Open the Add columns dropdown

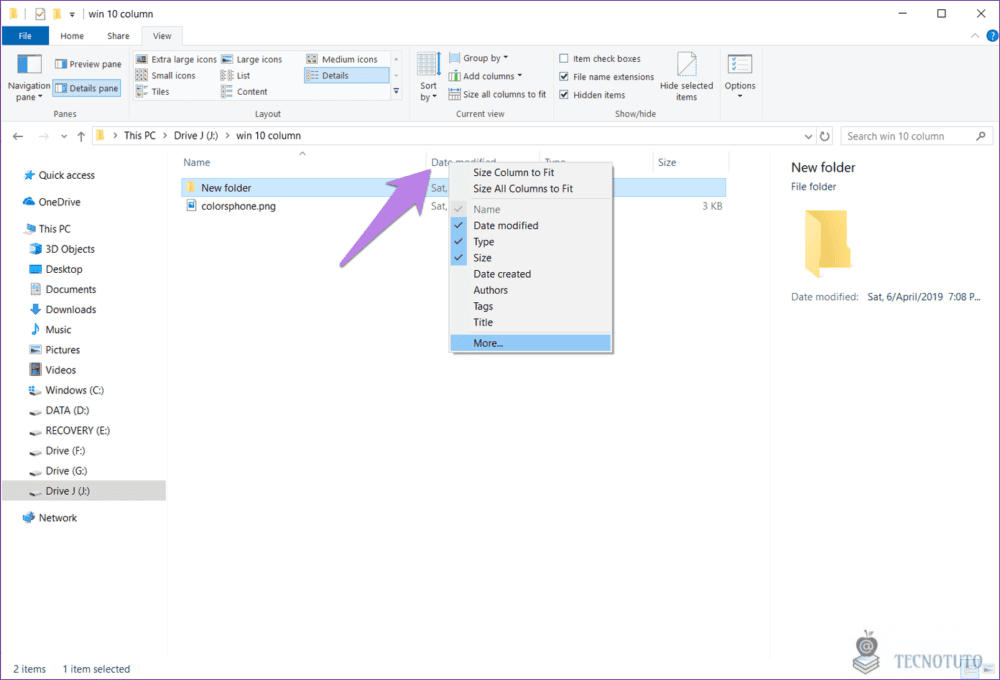[485, 76]
